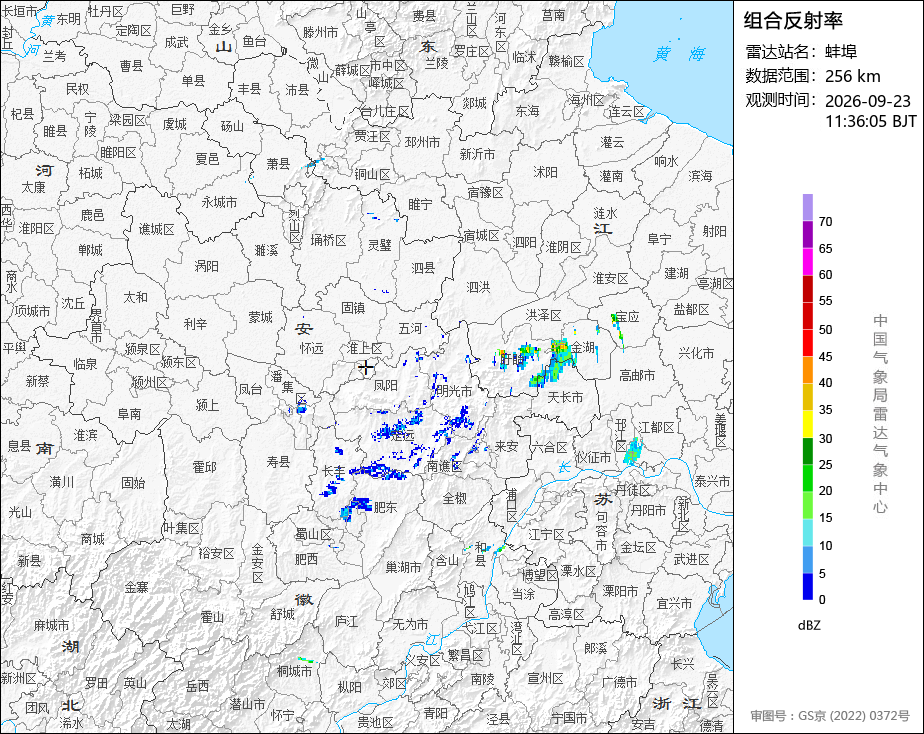Click the 桐城市 label on the map
The image size is (924, 734).
click(295, 671)
